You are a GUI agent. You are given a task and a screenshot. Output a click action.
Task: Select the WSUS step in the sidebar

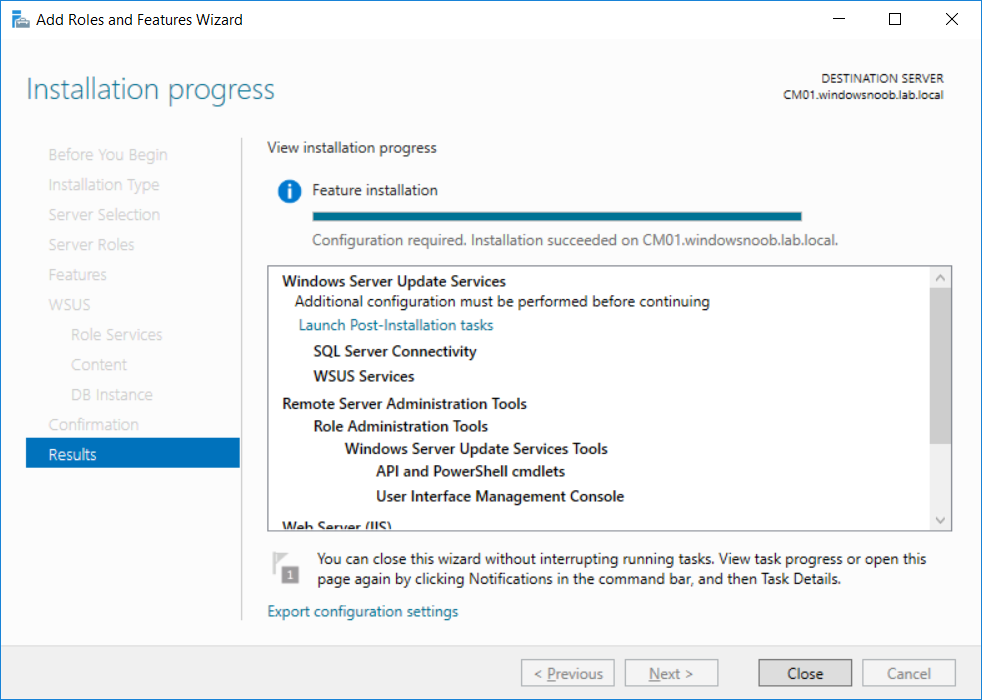(x=70, y=304)
